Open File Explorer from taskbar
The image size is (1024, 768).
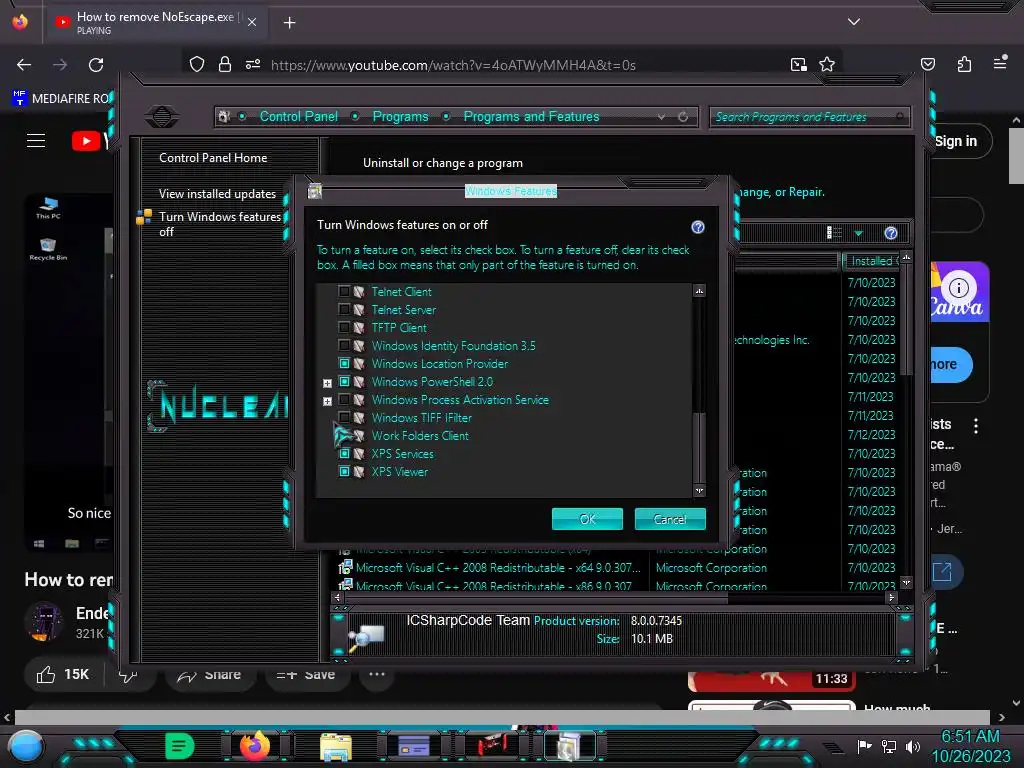point(336,748)
